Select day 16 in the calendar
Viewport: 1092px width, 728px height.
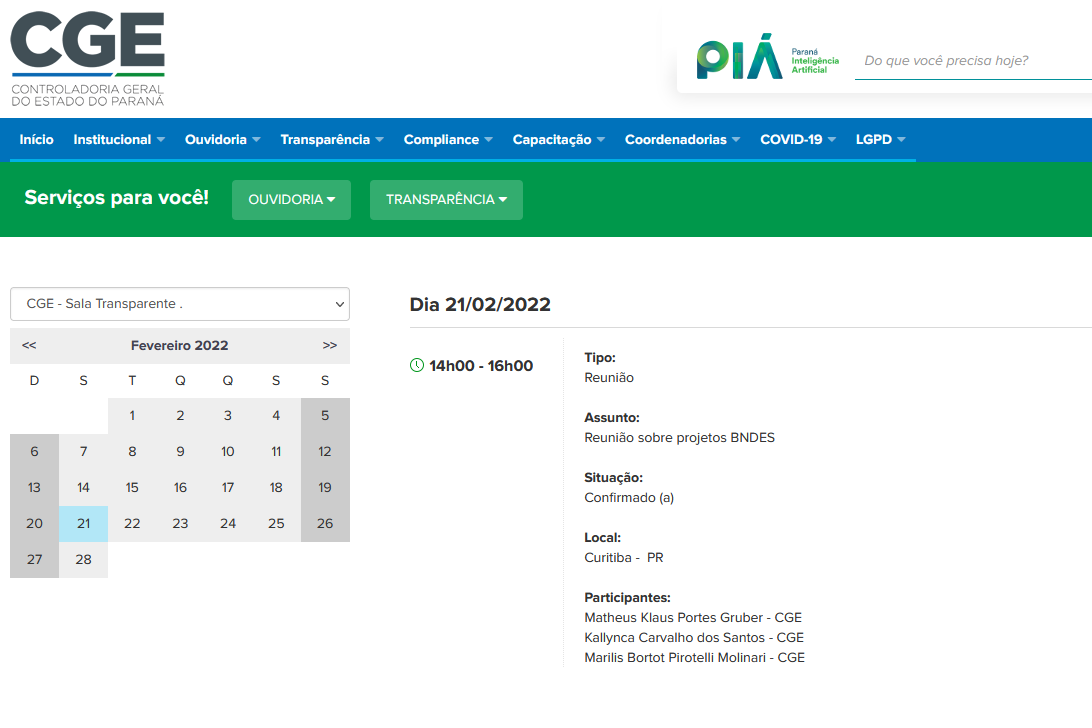(x=180, y=488)
